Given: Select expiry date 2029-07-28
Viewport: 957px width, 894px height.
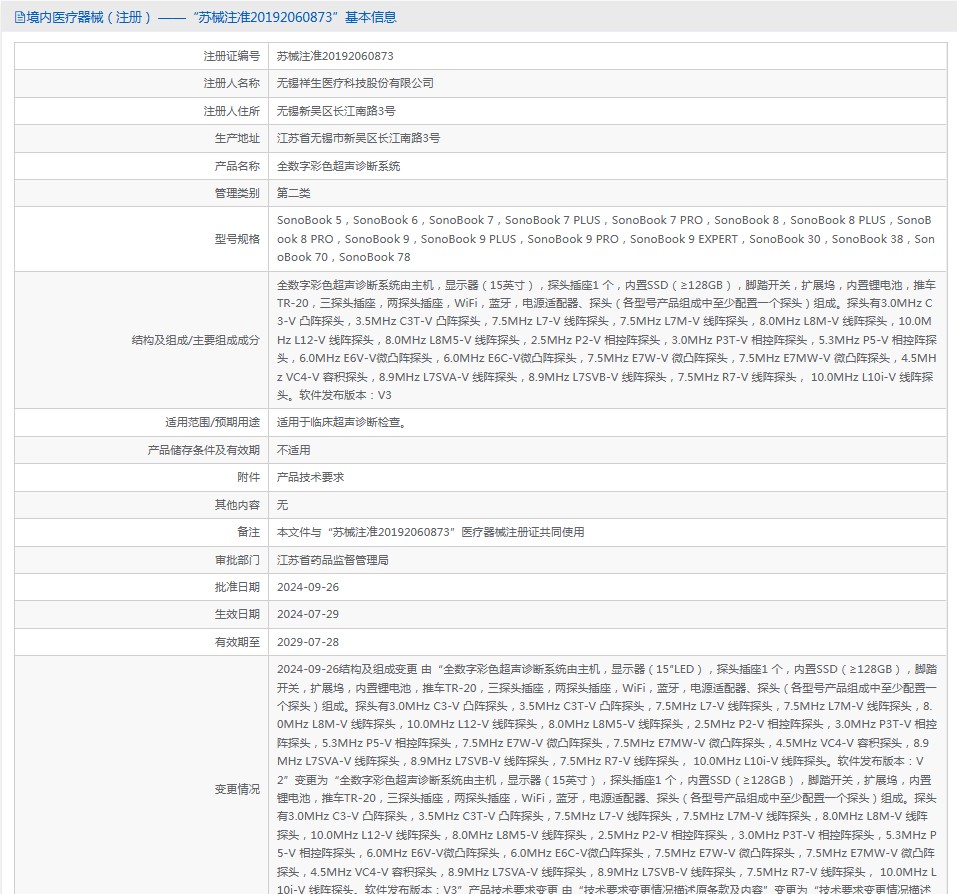Looking at the screenshot, I should coord(308,642).
